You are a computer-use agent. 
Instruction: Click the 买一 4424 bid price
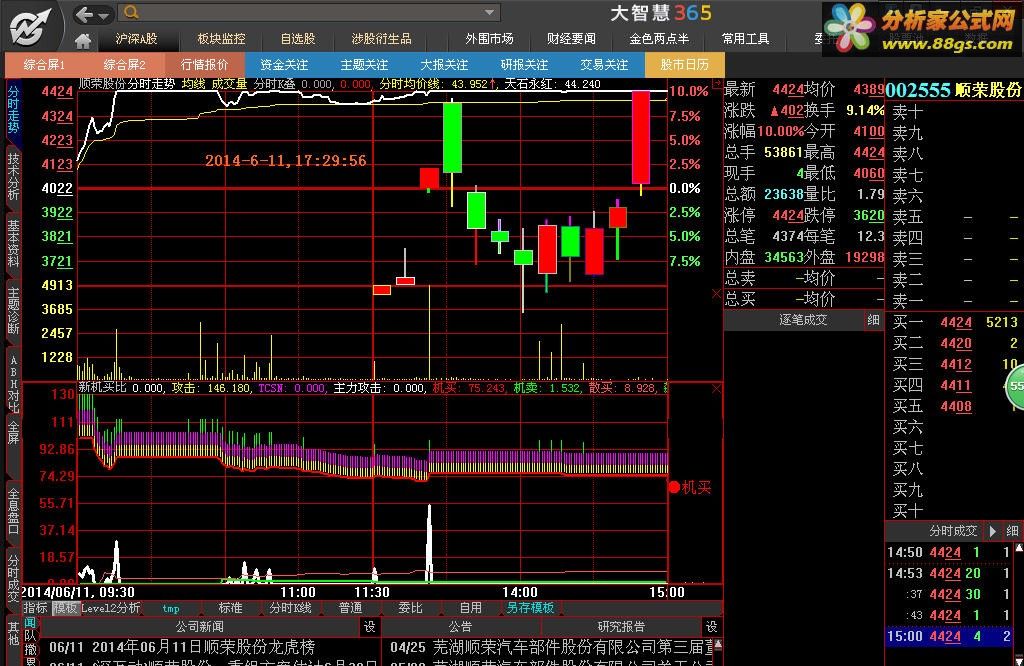956,323
